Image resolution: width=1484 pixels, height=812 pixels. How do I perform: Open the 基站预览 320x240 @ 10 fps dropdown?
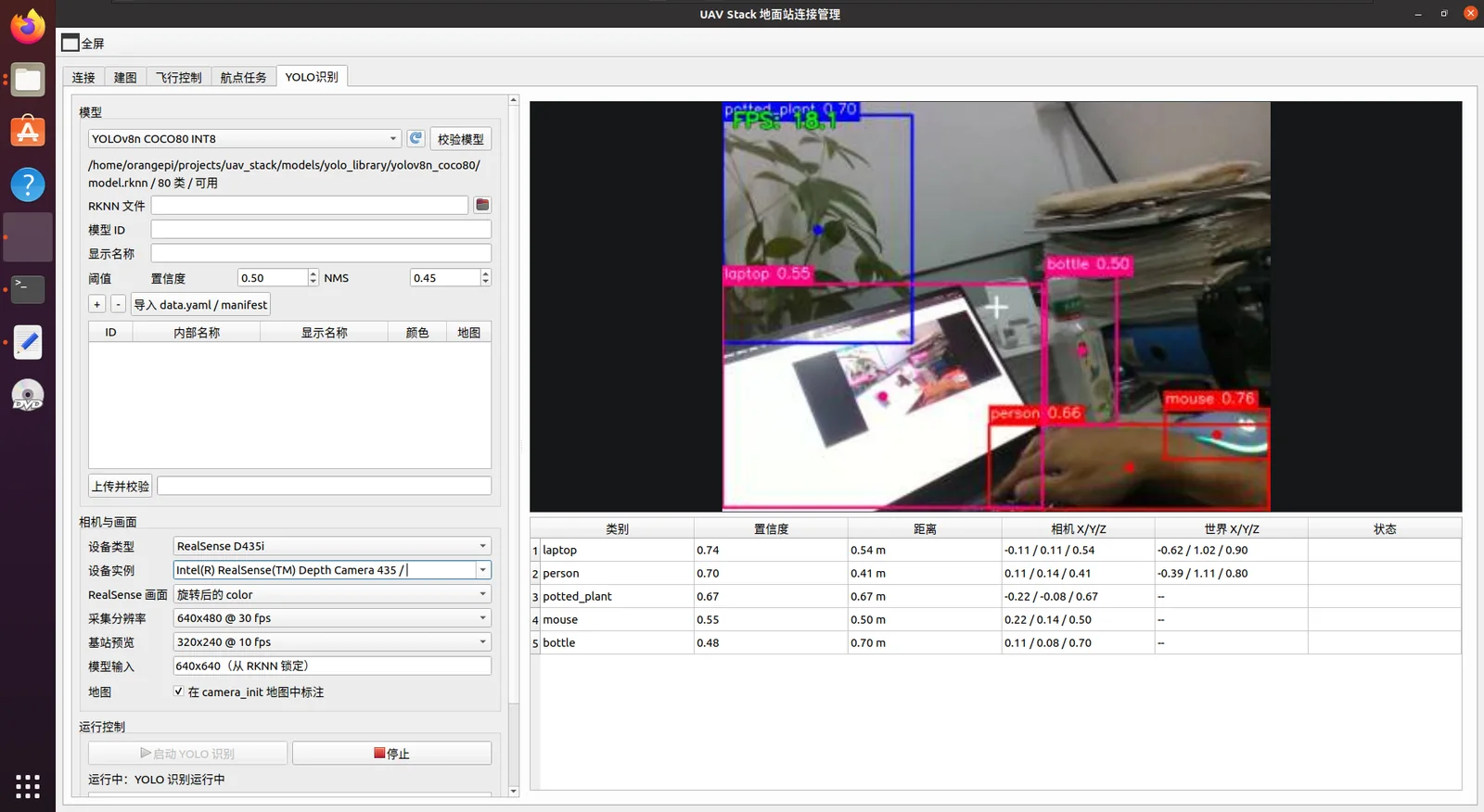(332, 641)
